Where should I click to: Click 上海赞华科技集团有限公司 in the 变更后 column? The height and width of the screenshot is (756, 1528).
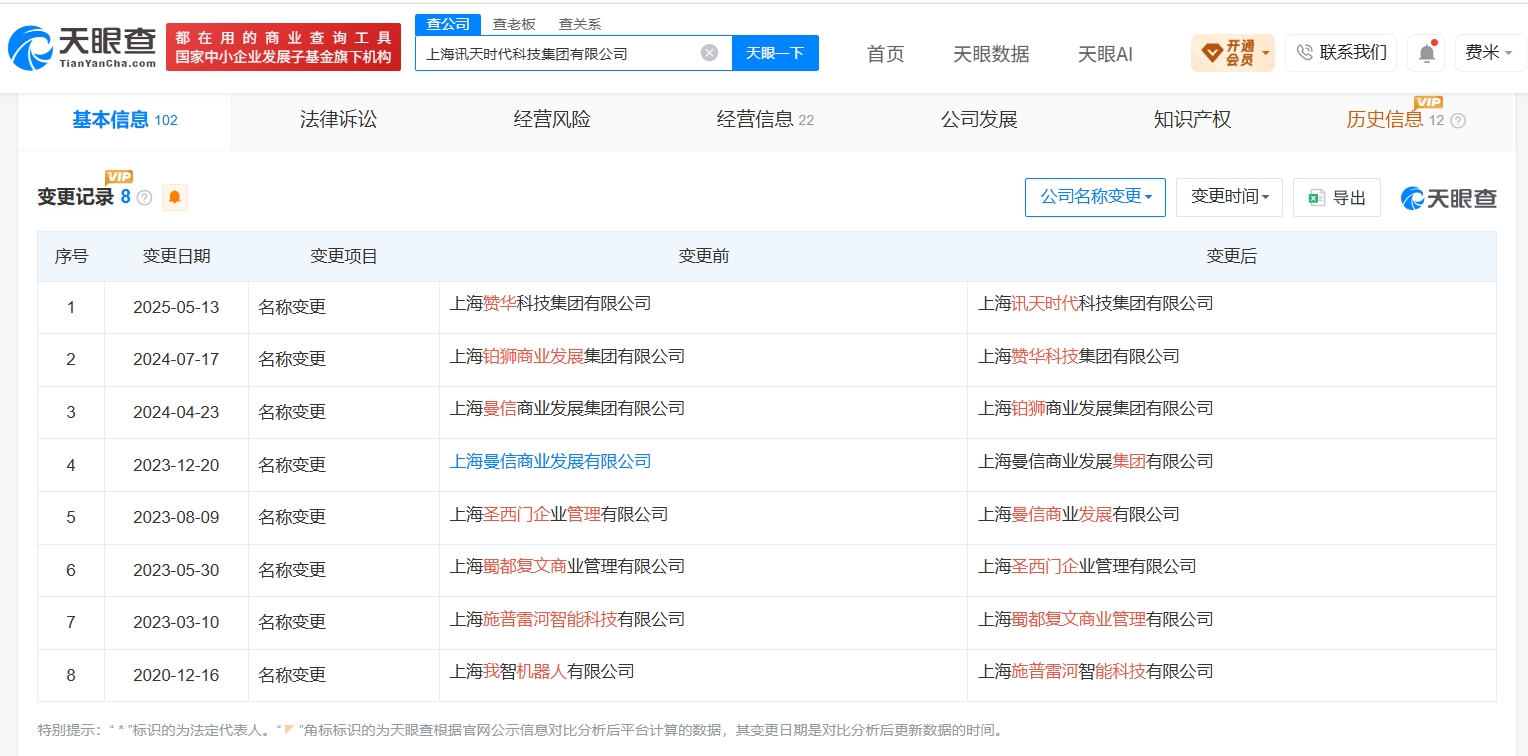click(x=1079, y=356)
